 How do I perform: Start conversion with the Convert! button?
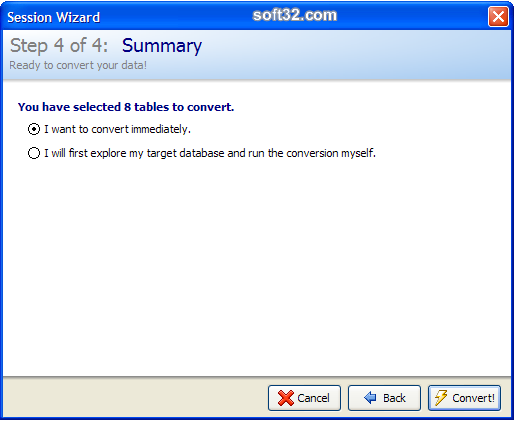coord(464,398)
